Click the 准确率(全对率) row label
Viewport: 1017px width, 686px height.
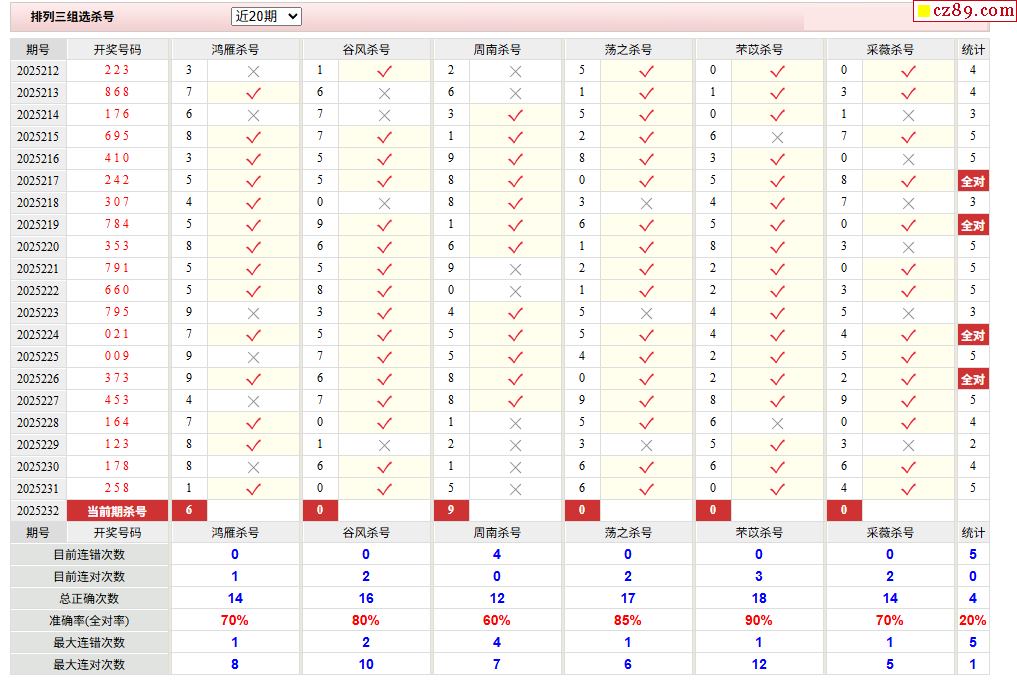[x=89, y=621]
